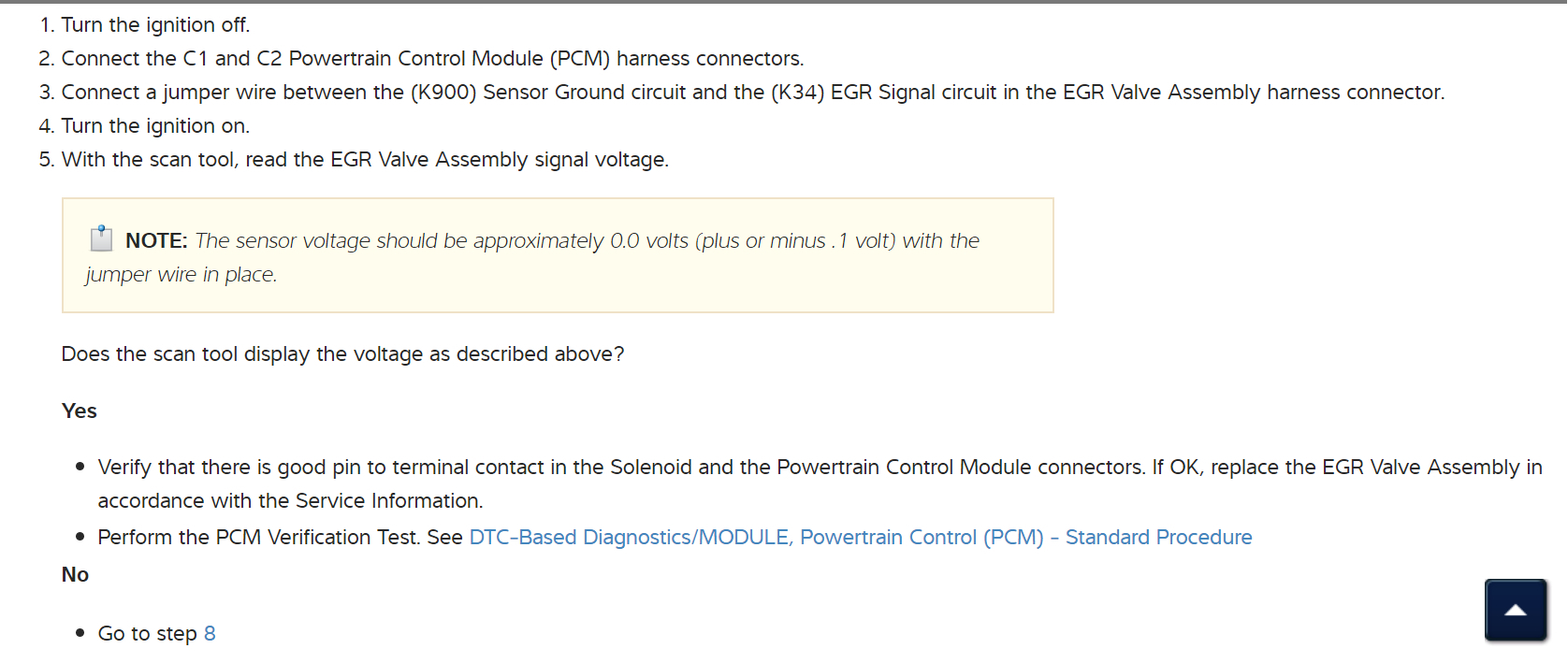This screenshot has height=663, width=1568.
Task: Click the bold "Yes" answer heading
Action: tap(80, 411)
